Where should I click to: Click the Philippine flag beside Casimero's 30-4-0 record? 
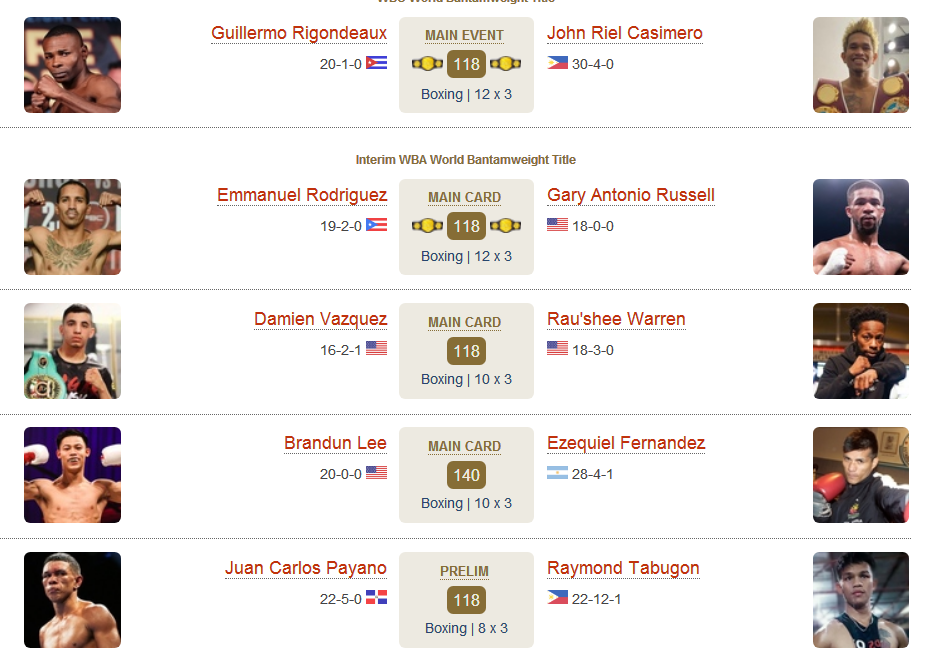[558, 63]
